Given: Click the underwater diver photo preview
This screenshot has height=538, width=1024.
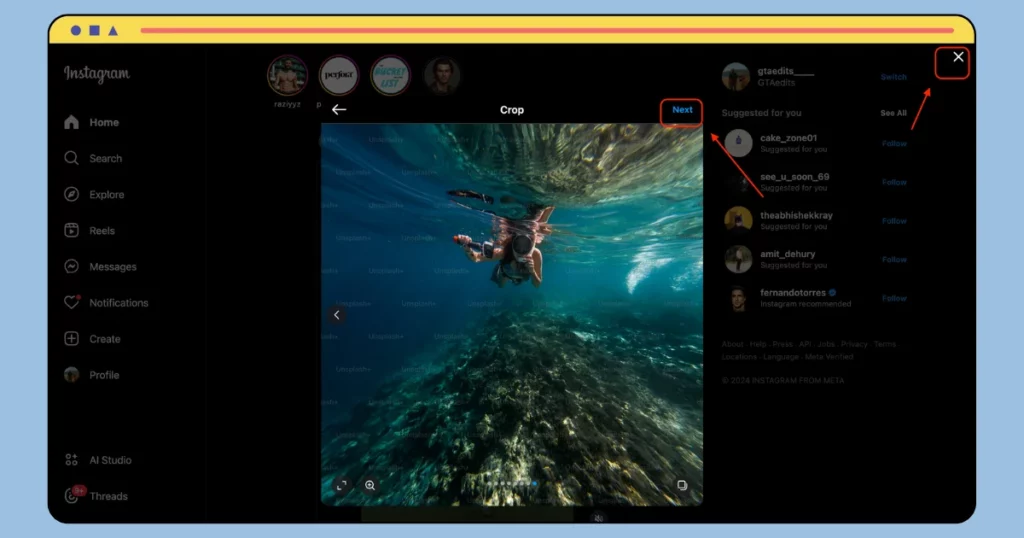Looking at the screenshot, I should [512, 314].
